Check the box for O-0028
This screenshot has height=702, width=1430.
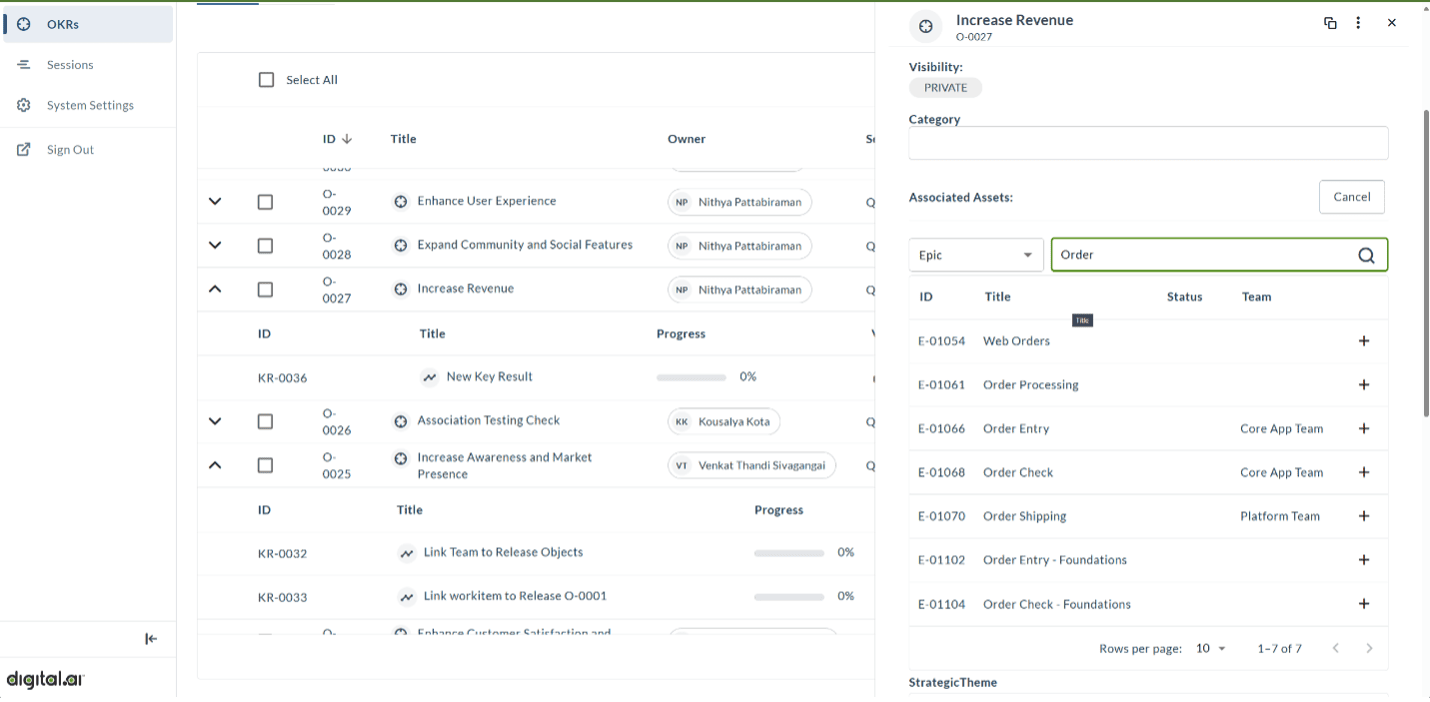click(265, 246)
